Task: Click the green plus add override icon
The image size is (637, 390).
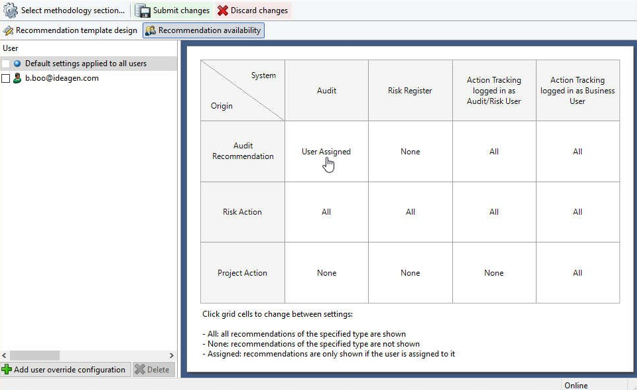Action: coord(6,369)
